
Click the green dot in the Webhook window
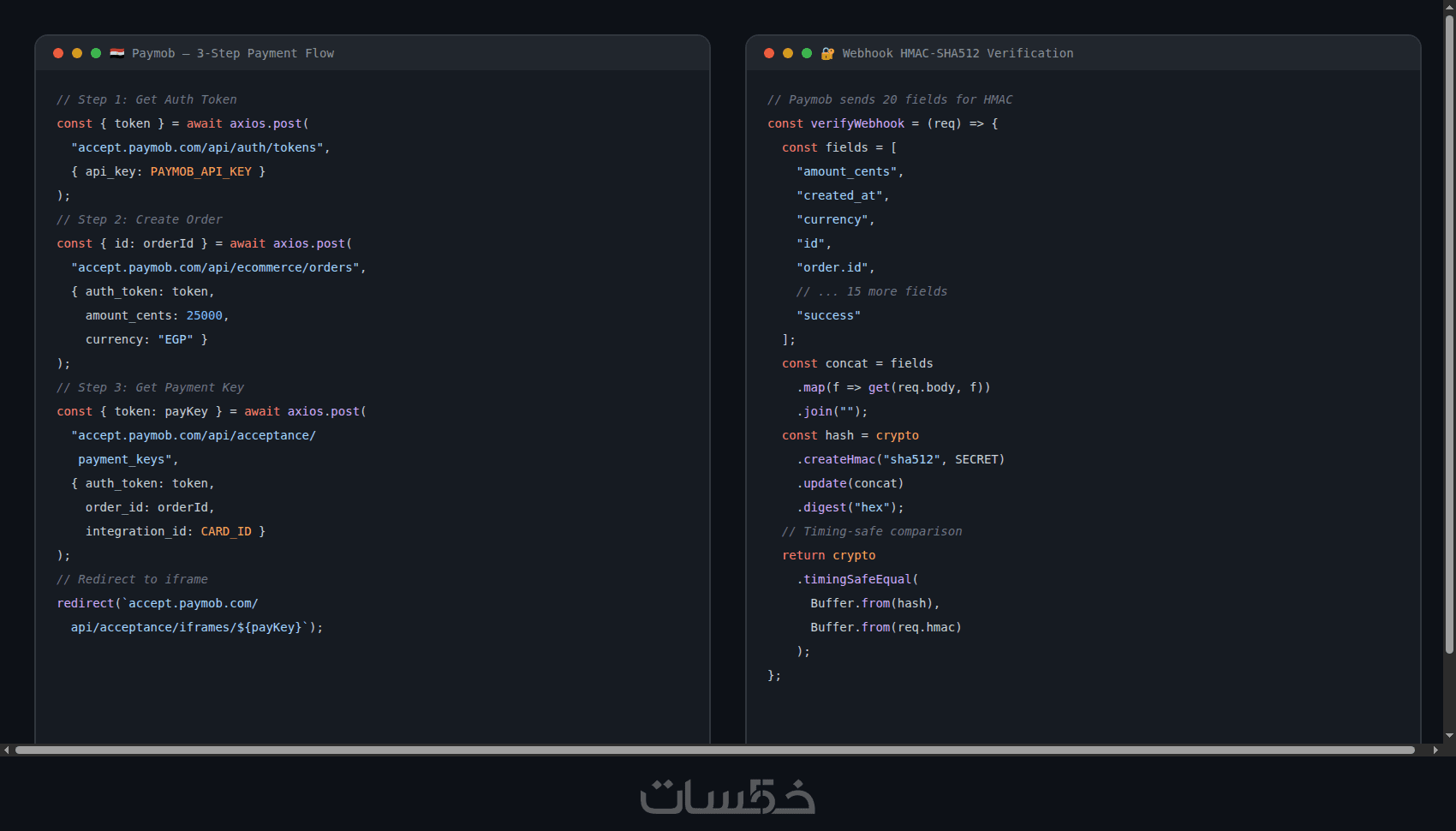pyautogui.click(x=807, y=53)
